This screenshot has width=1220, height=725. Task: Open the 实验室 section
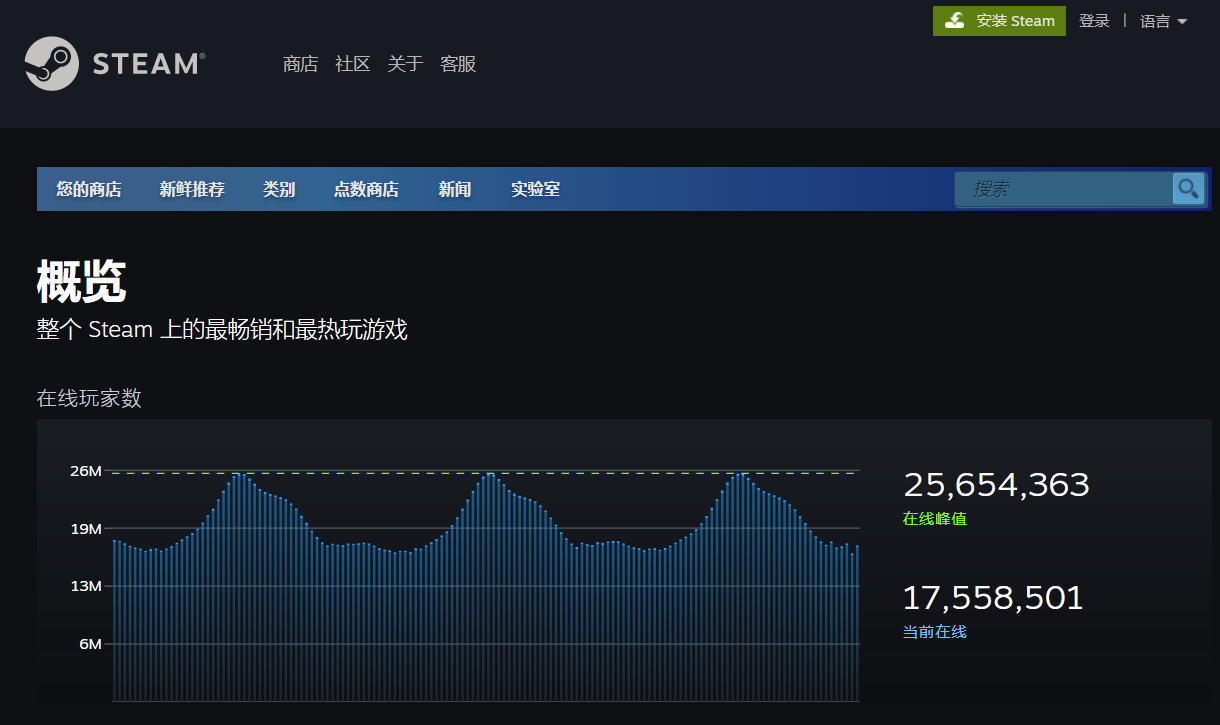pos(535,189)
